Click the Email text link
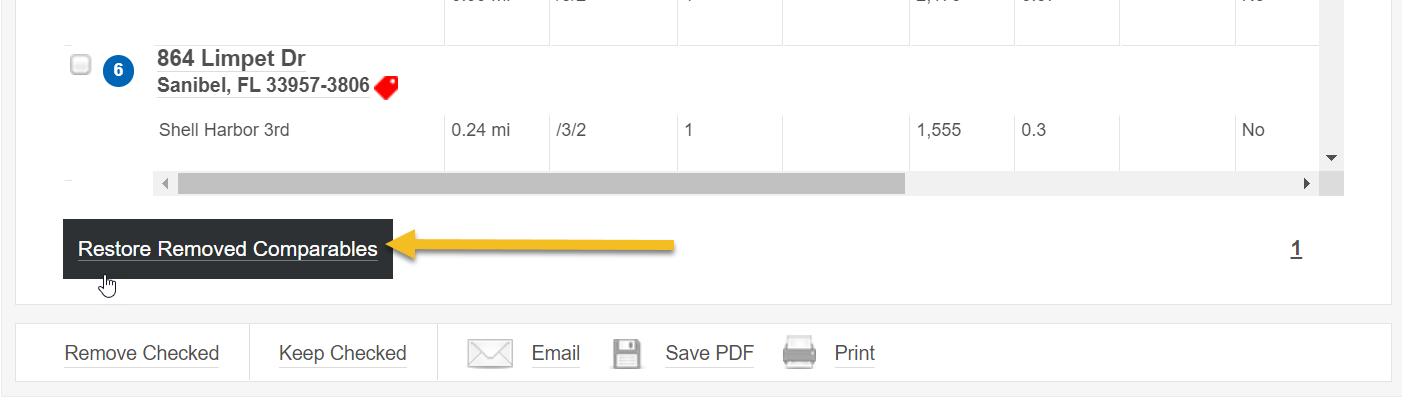Screen dimensions: 1402x404 [x=556, y=353]
